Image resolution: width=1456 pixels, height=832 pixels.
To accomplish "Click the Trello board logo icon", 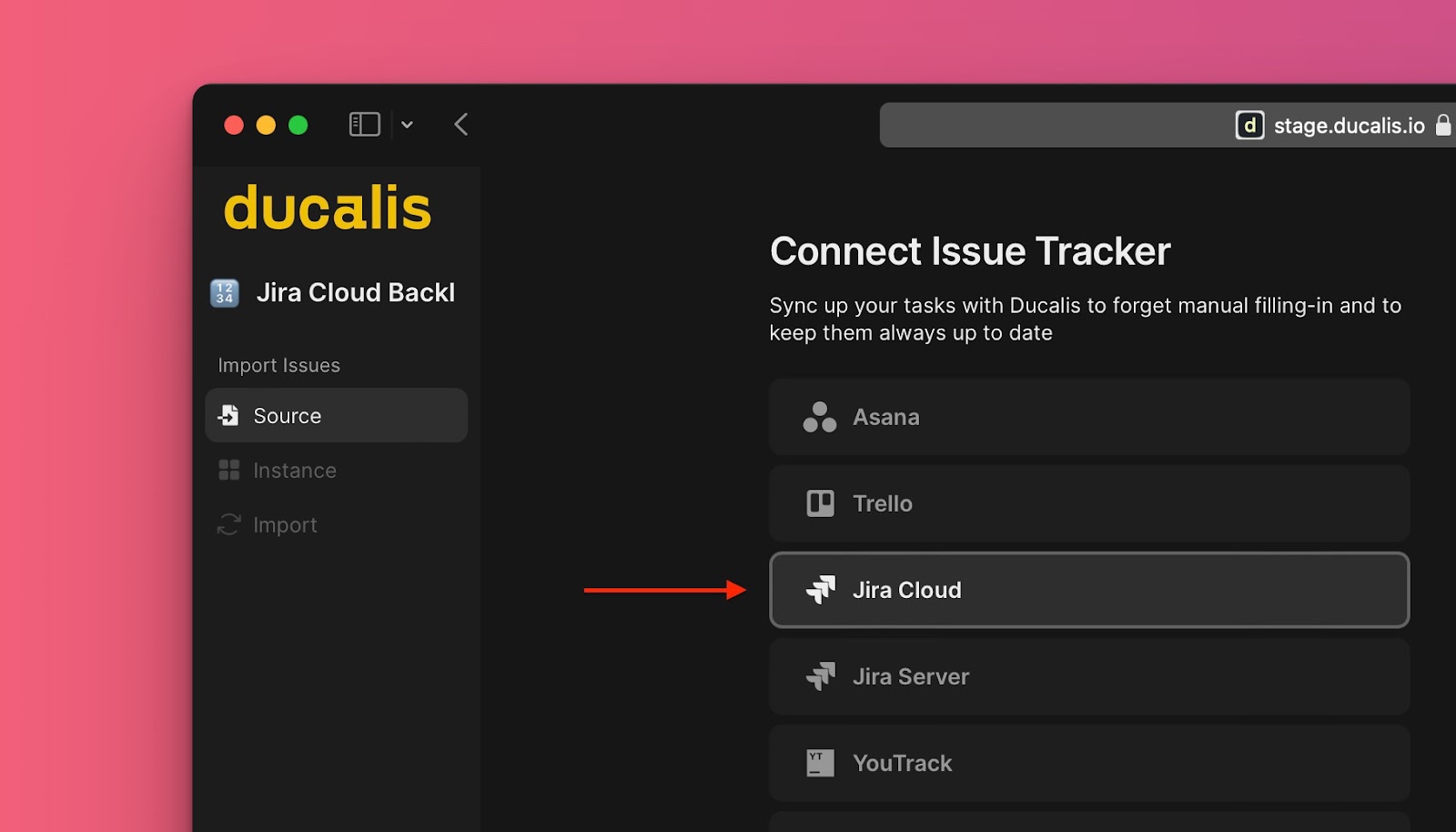I will click(820, 503).
